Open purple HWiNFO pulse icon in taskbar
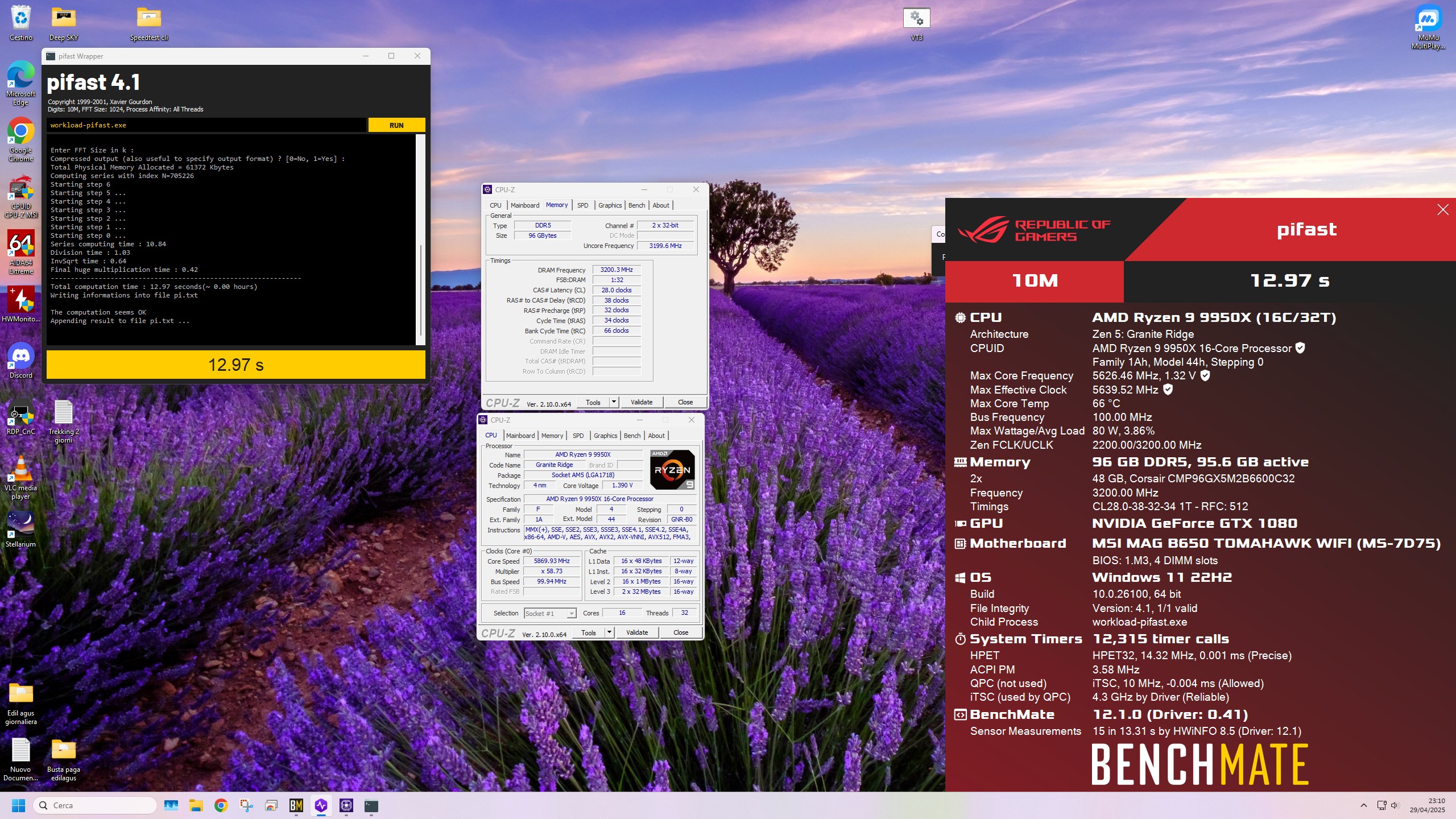 (321, 805)
